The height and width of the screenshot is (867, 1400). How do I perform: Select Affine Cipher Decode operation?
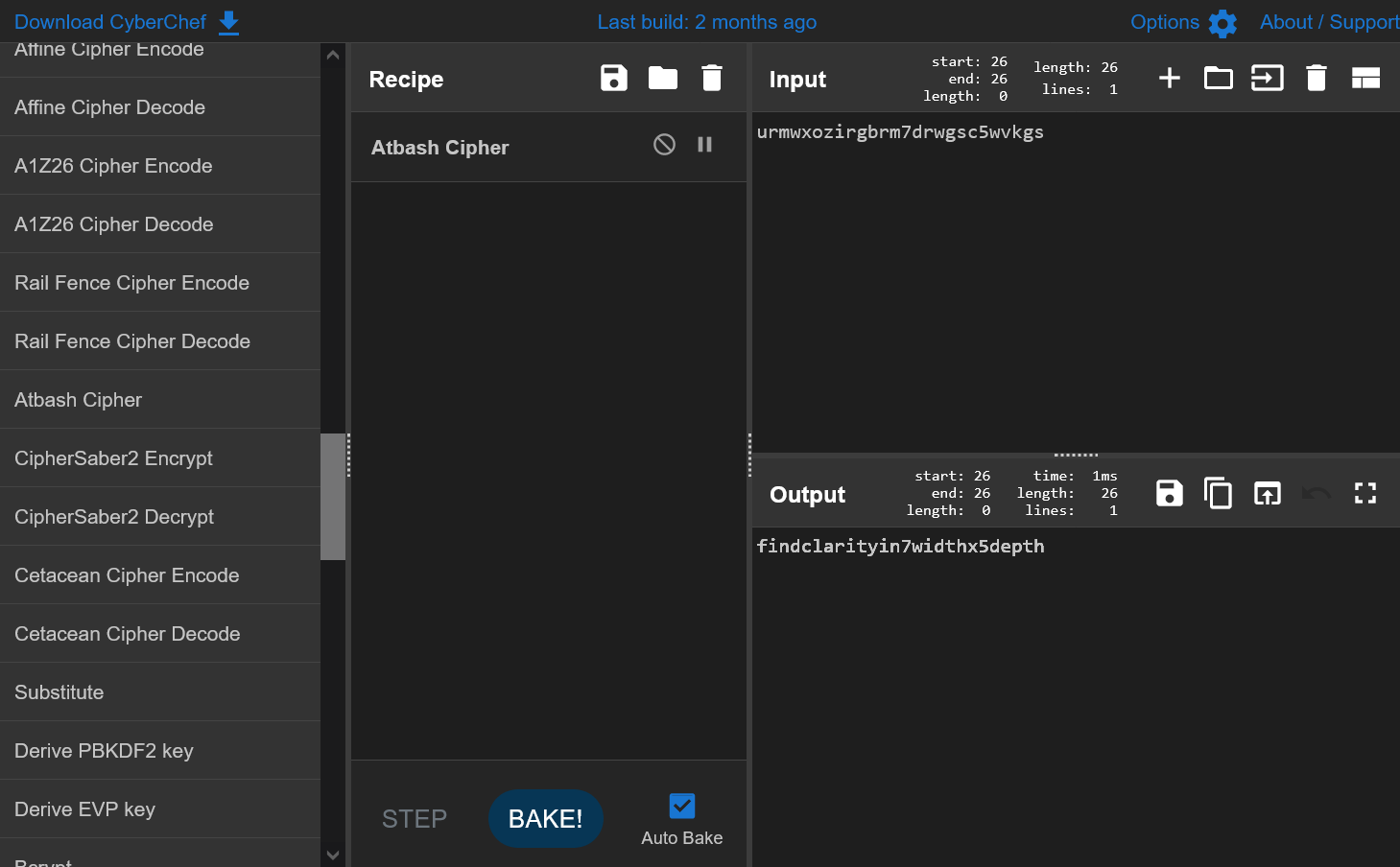tap(160, 107)
